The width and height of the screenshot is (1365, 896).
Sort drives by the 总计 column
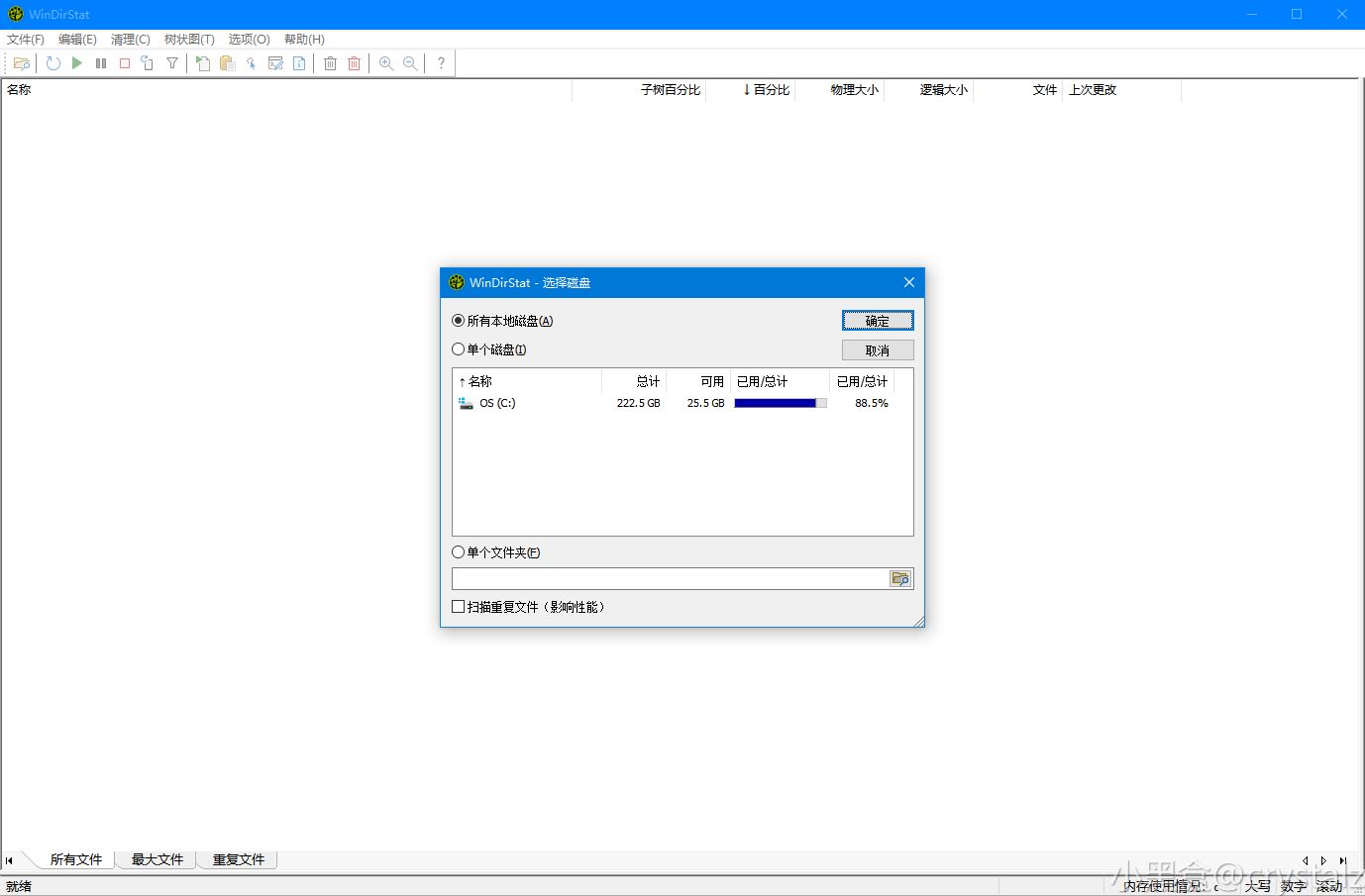(x=634, y=381)
